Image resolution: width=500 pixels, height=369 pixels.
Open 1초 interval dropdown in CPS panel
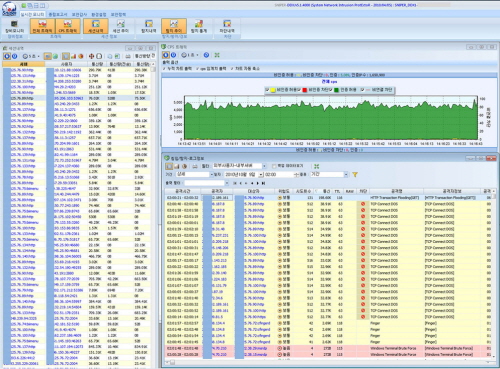coord(197,55)
